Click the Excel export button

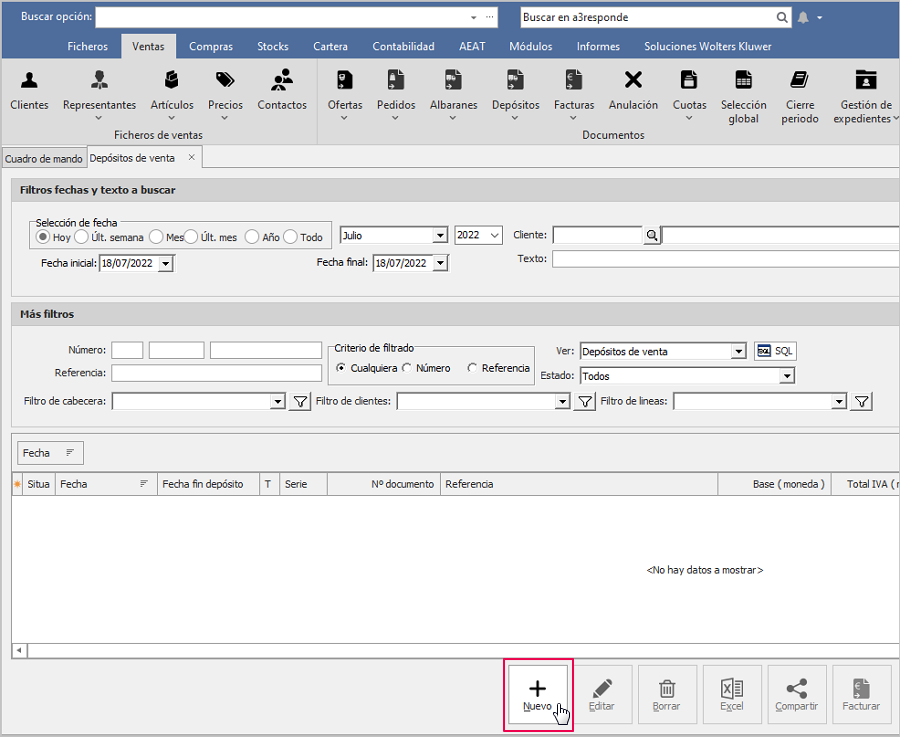pos(732,695)
